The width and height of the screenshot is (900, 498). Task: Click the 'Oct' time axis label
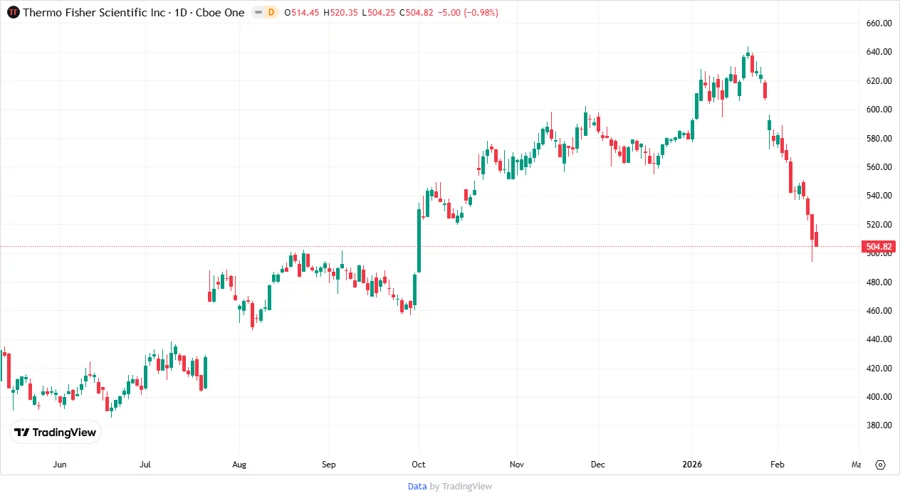point(418,464)
